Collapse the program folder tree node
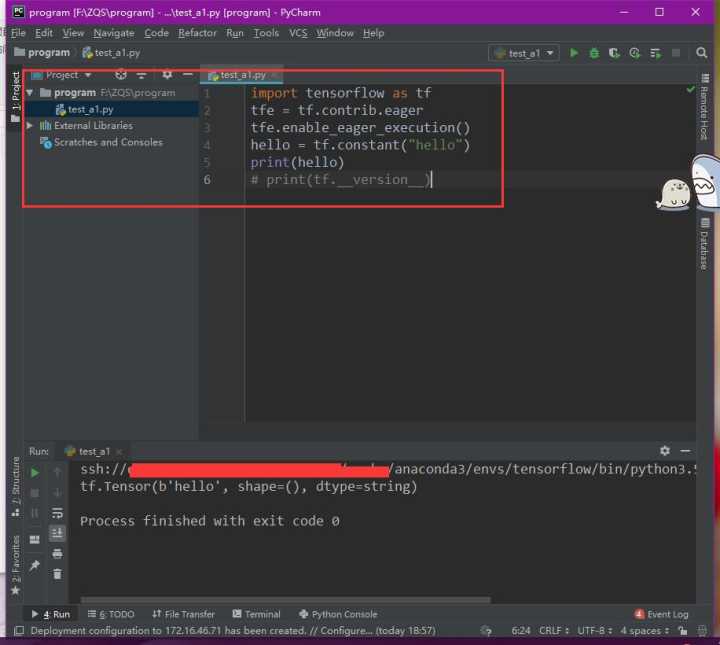This screenshot has width=720, height=645. (x=30, y=93)
